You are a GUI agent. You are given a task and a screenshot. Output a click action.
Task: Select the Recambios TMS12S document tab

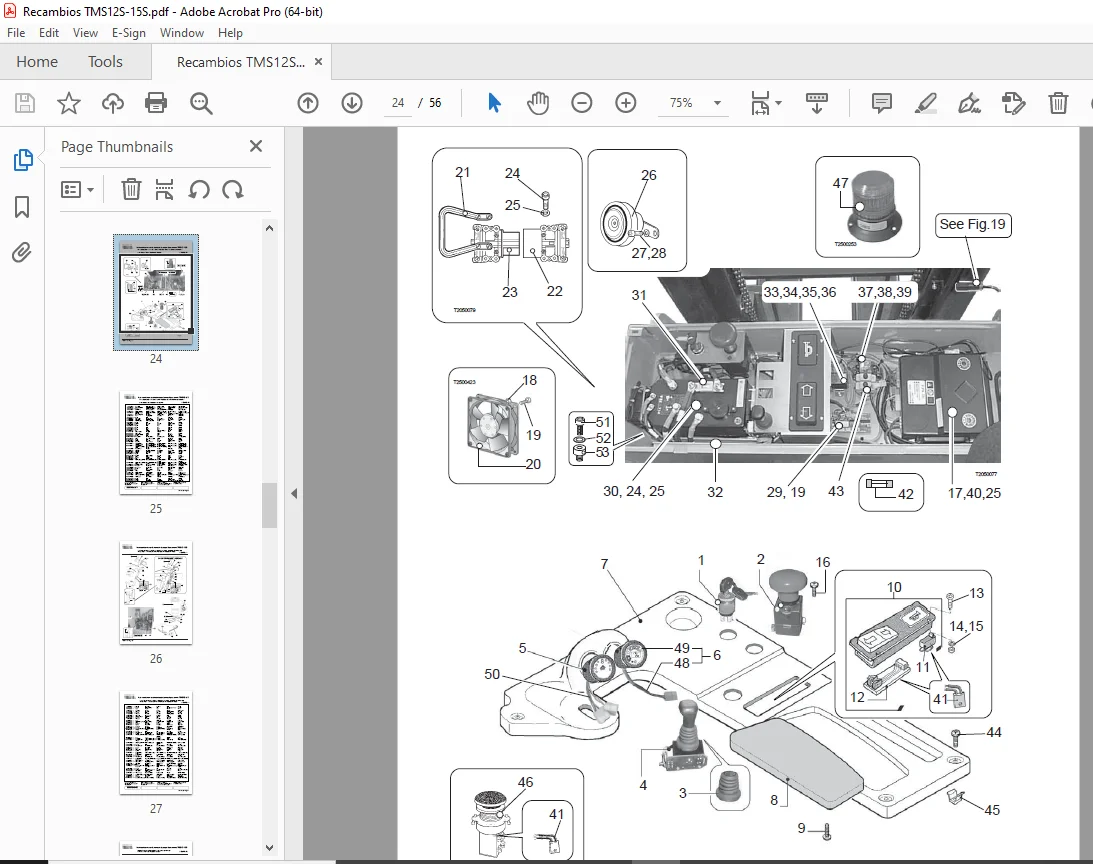[240, 62]
